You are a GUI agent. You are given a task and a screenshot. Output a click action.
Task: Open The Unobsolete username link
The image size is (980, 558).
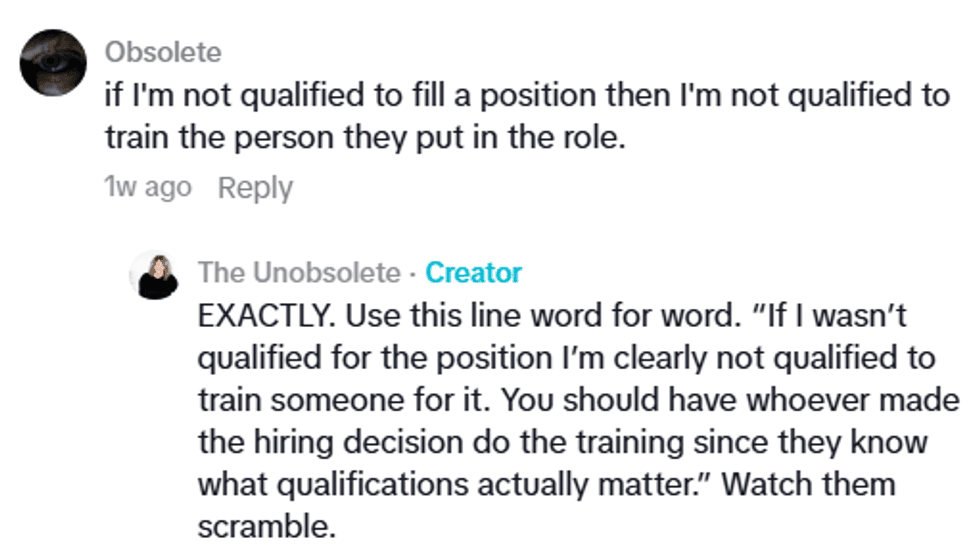point(300,272)
